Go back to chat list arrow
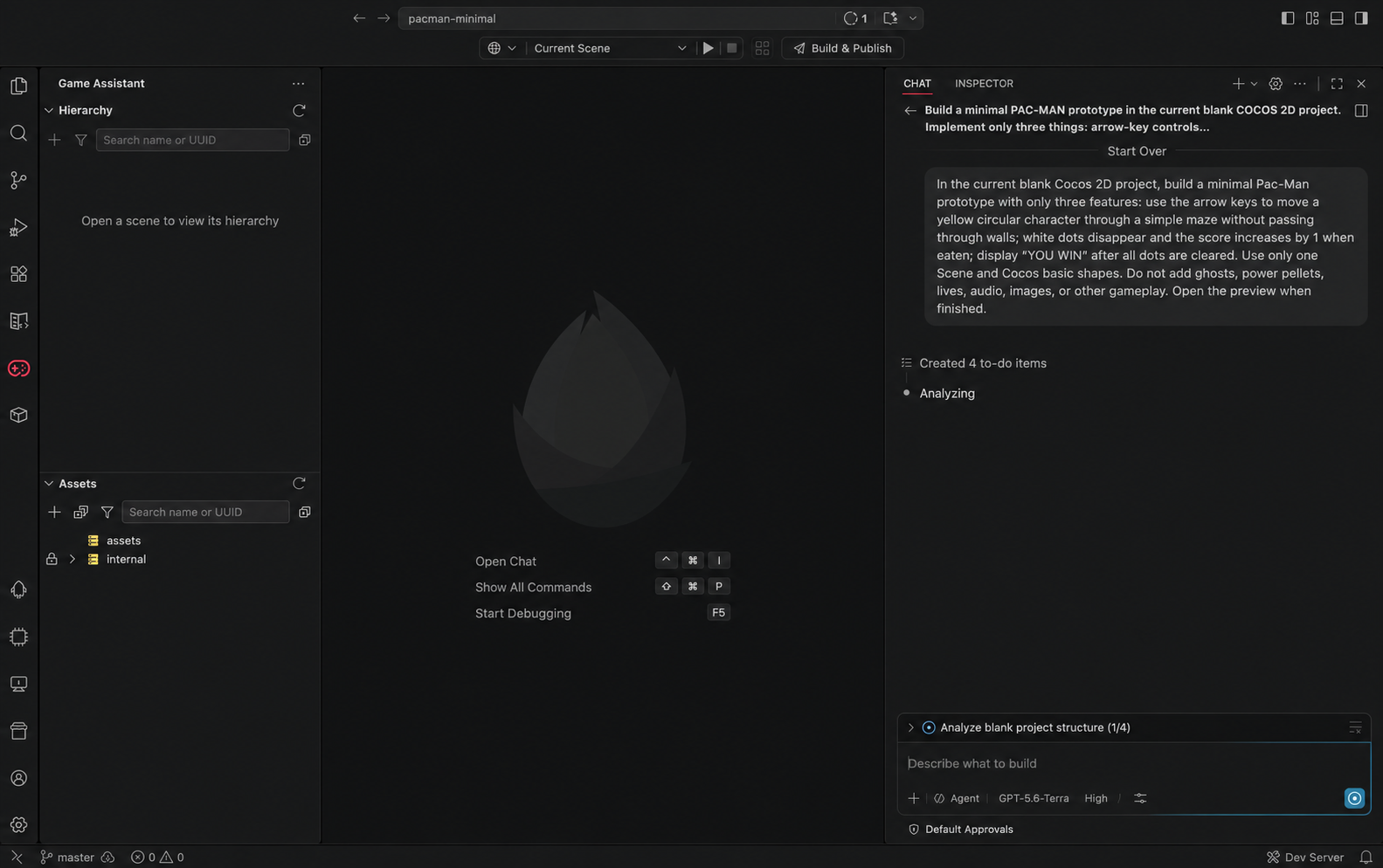Screen dimensions: 1383x868 point(910,110)
